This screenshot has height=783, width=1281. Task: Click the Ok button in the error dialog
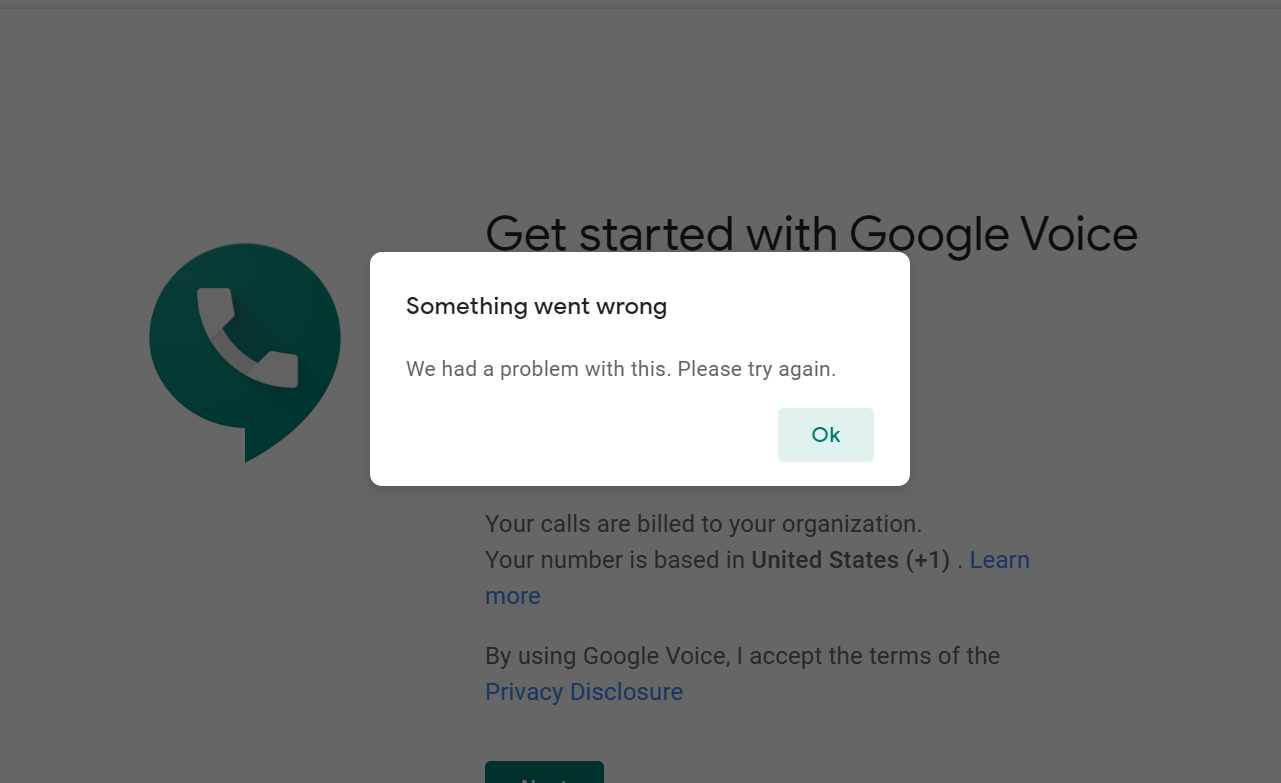[x=825, y=435]
